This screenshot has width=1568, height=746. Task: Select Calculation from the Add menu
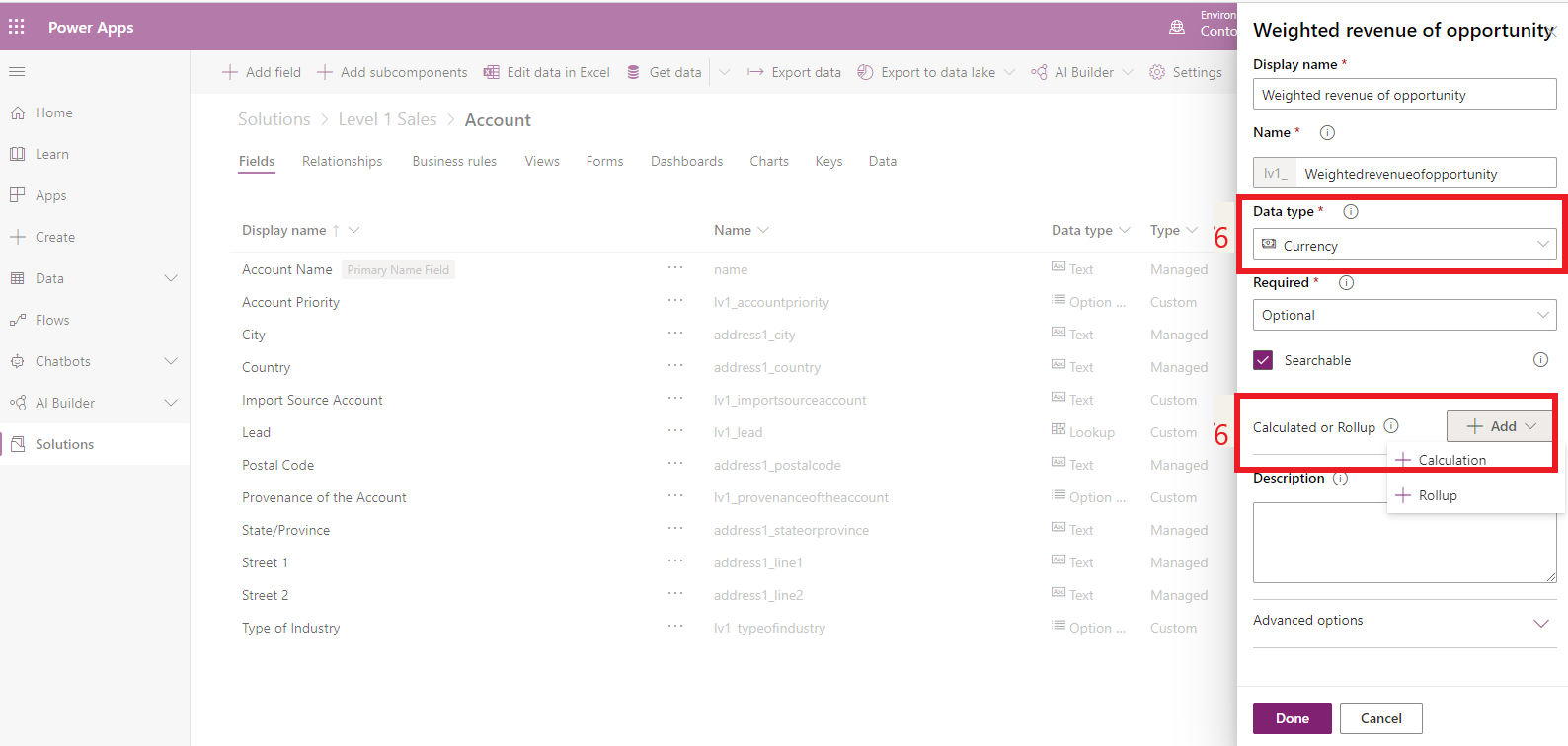click(x=1451, y=460)
